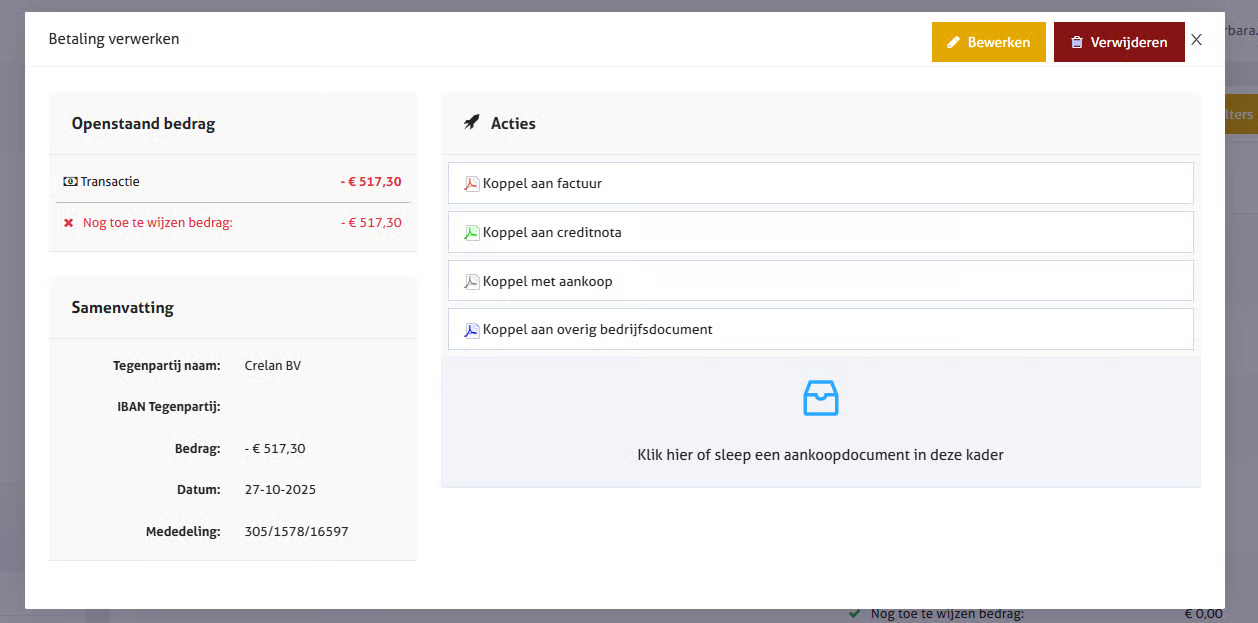The height and width of the screenshot is (623, 1258).
Task: Click the aankoopdocument drop zone text
Action: [x=820, y=455]
